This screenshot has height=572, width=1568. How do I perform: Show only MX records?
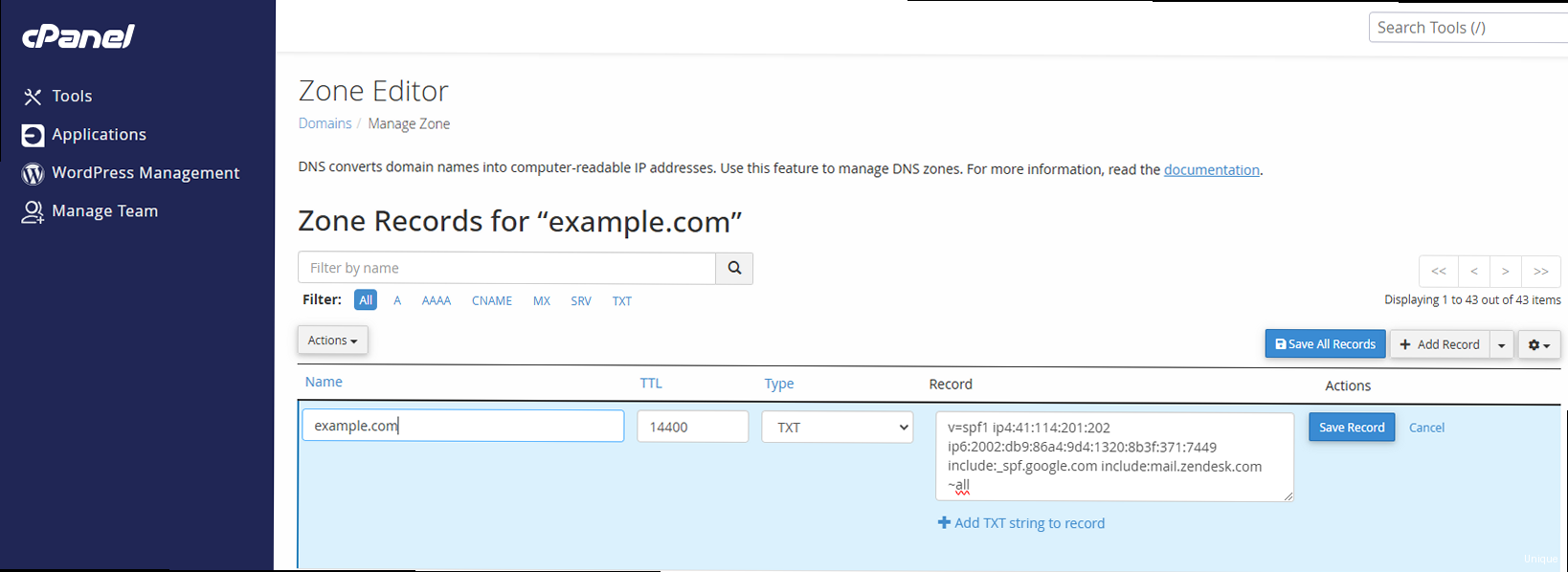[x=541, y=301]
